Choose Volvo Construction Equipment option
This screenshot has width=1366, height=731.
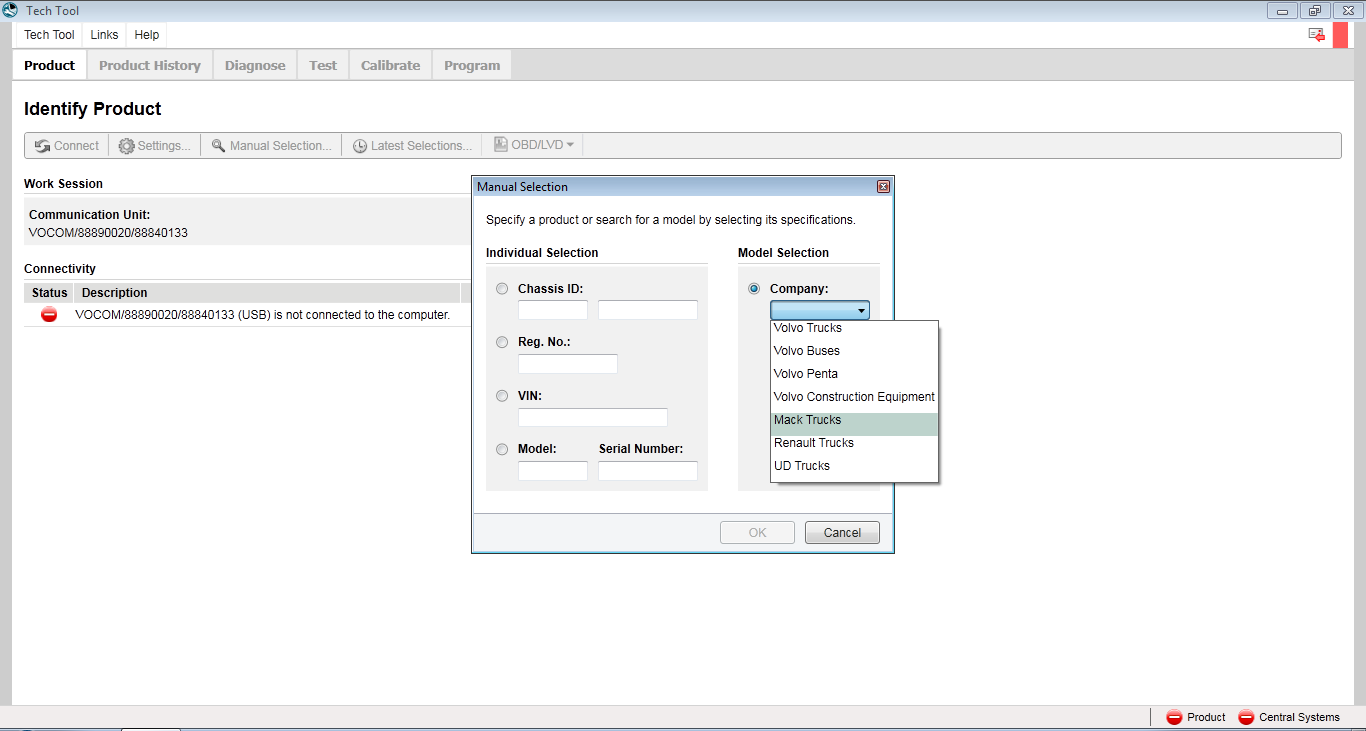pyautogui.click(x=855, y=397)
